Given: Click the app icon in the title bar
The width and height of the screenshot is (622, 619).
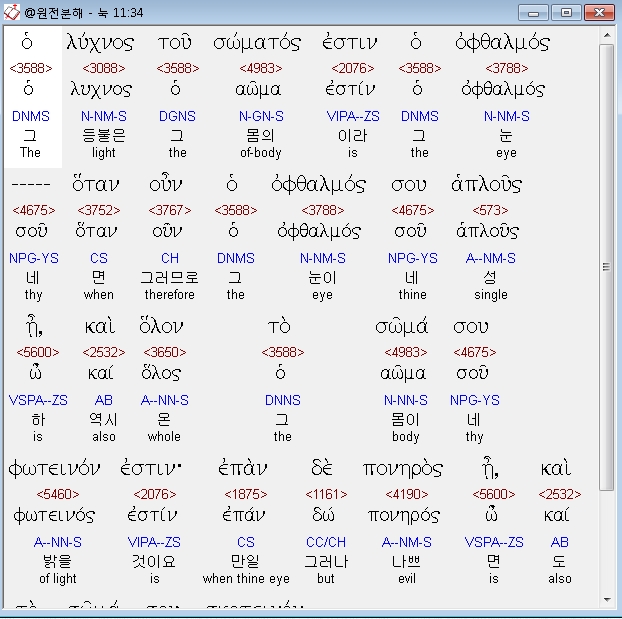Looking at the screenshot, I should 11,12.
